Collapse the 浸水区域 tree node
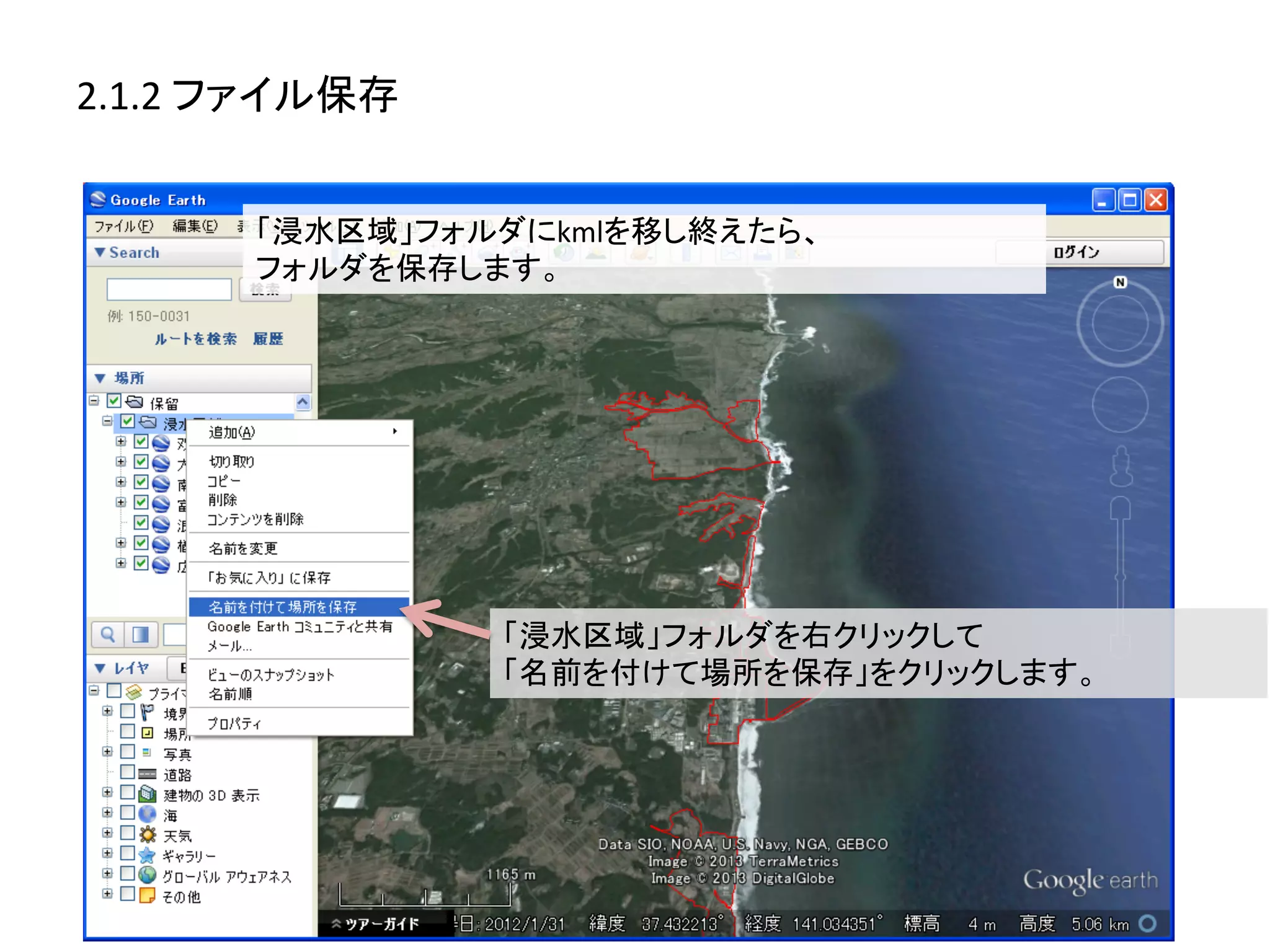1270x952 pixels. point(107,421)
